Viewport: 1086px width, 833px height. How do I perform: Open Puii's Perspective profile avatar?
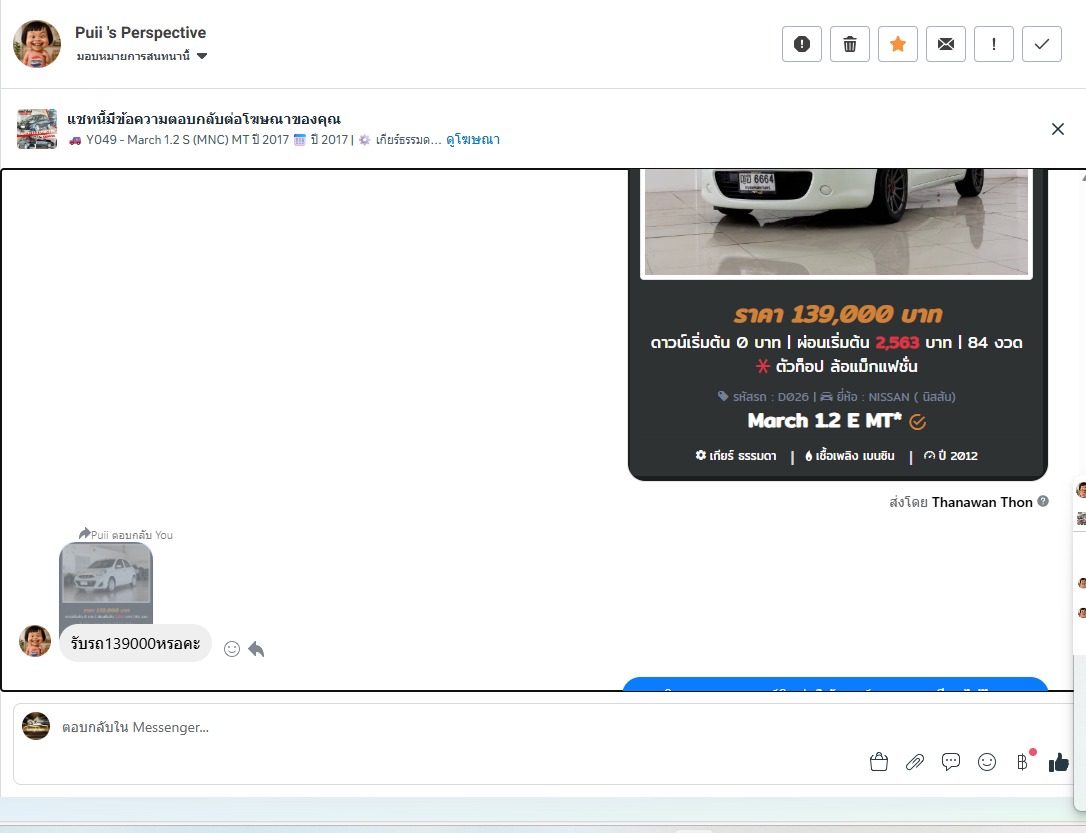37,44
